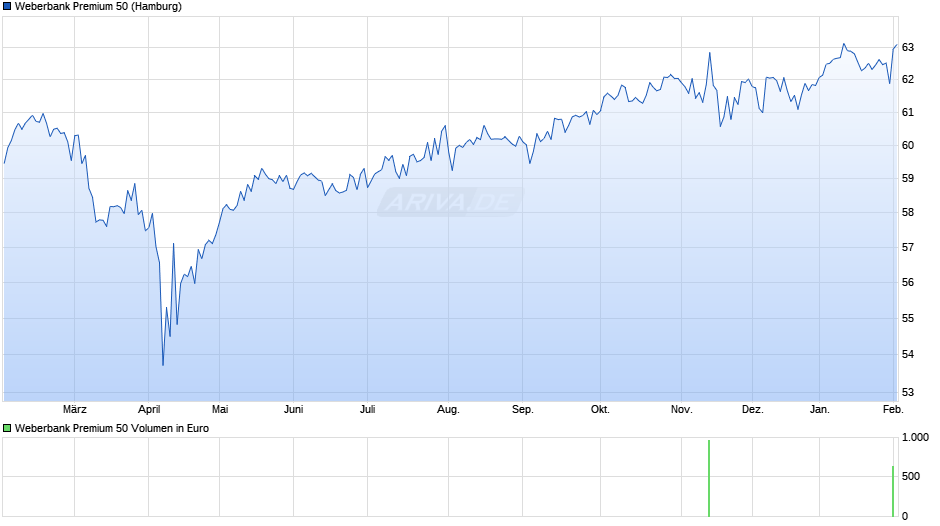The height and width of the screenshot is (526, 940).
Task: Click volume axis value 500
Action: pos(911,476)
